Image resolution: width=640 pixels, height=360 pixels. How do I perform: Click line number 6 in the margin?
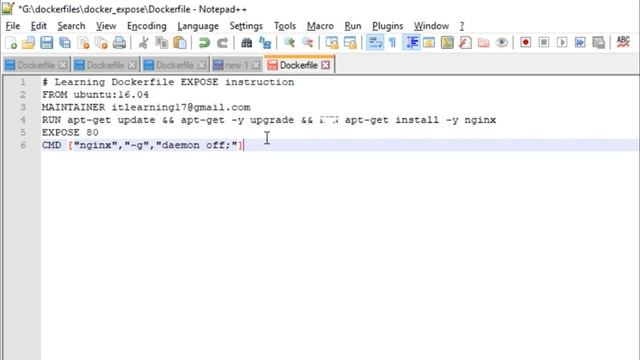[x=23, y=145]
